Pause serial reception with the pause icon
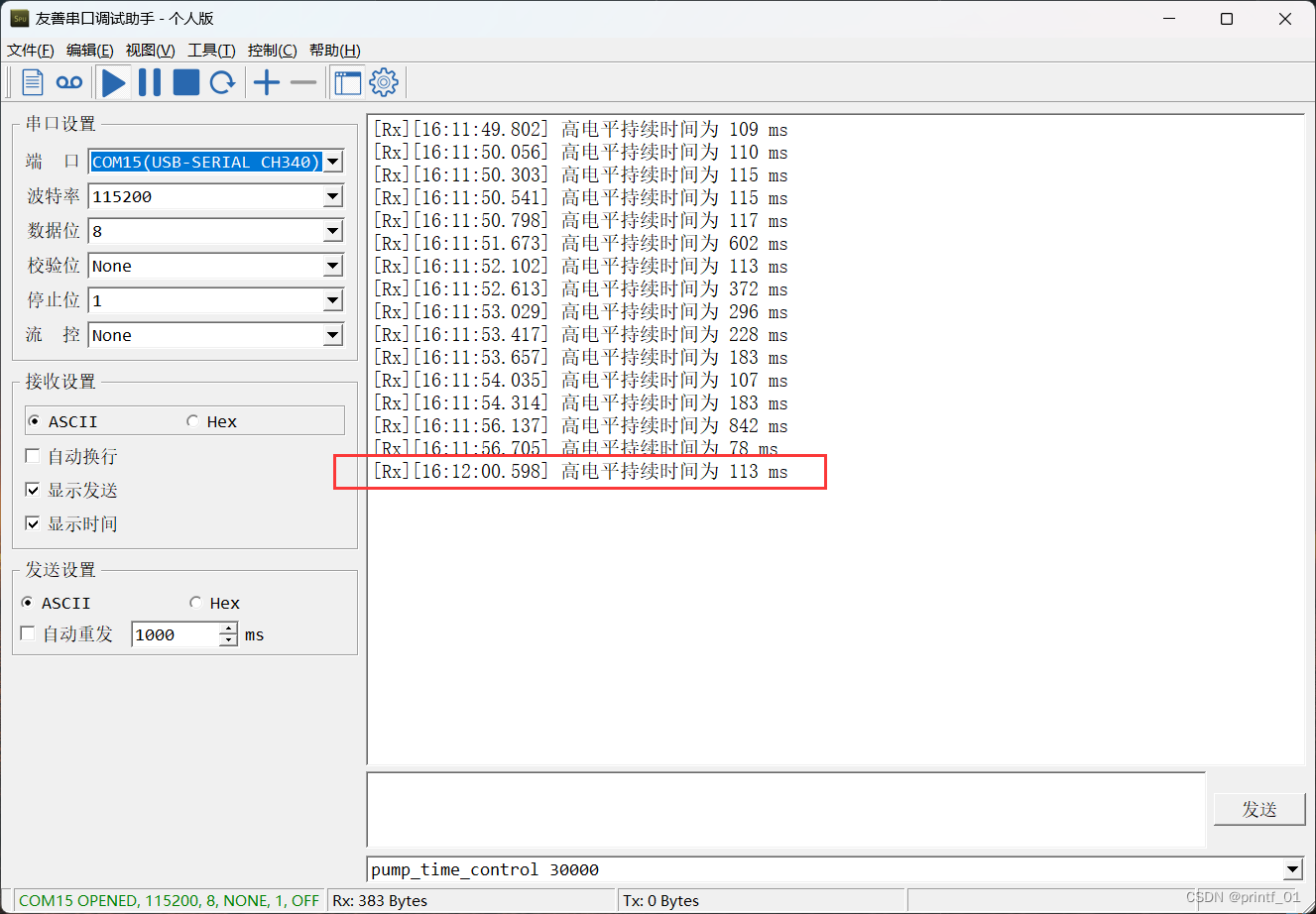1316x914 pixels. click(150, 82)
